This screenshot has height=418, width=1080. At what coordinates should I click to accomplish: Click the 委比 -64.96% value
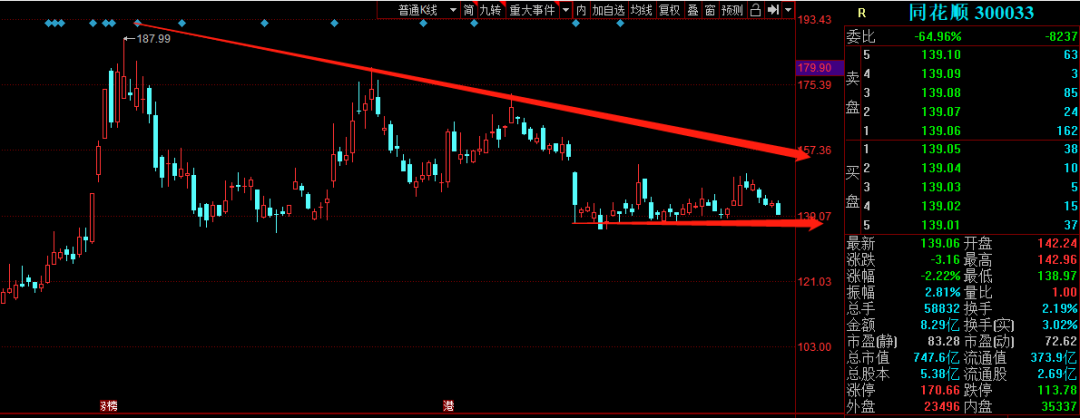pyautogui.click(x=937, y=37)
